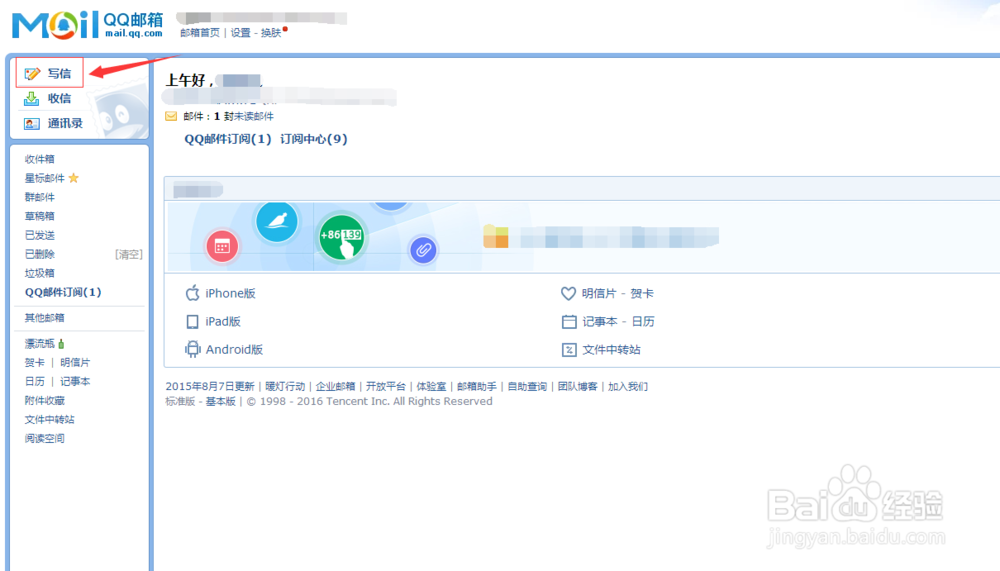The height and width of the screenshot is (571, 1000).
Task: Open 收信 to receive mail
Action: tap(59, 98)
